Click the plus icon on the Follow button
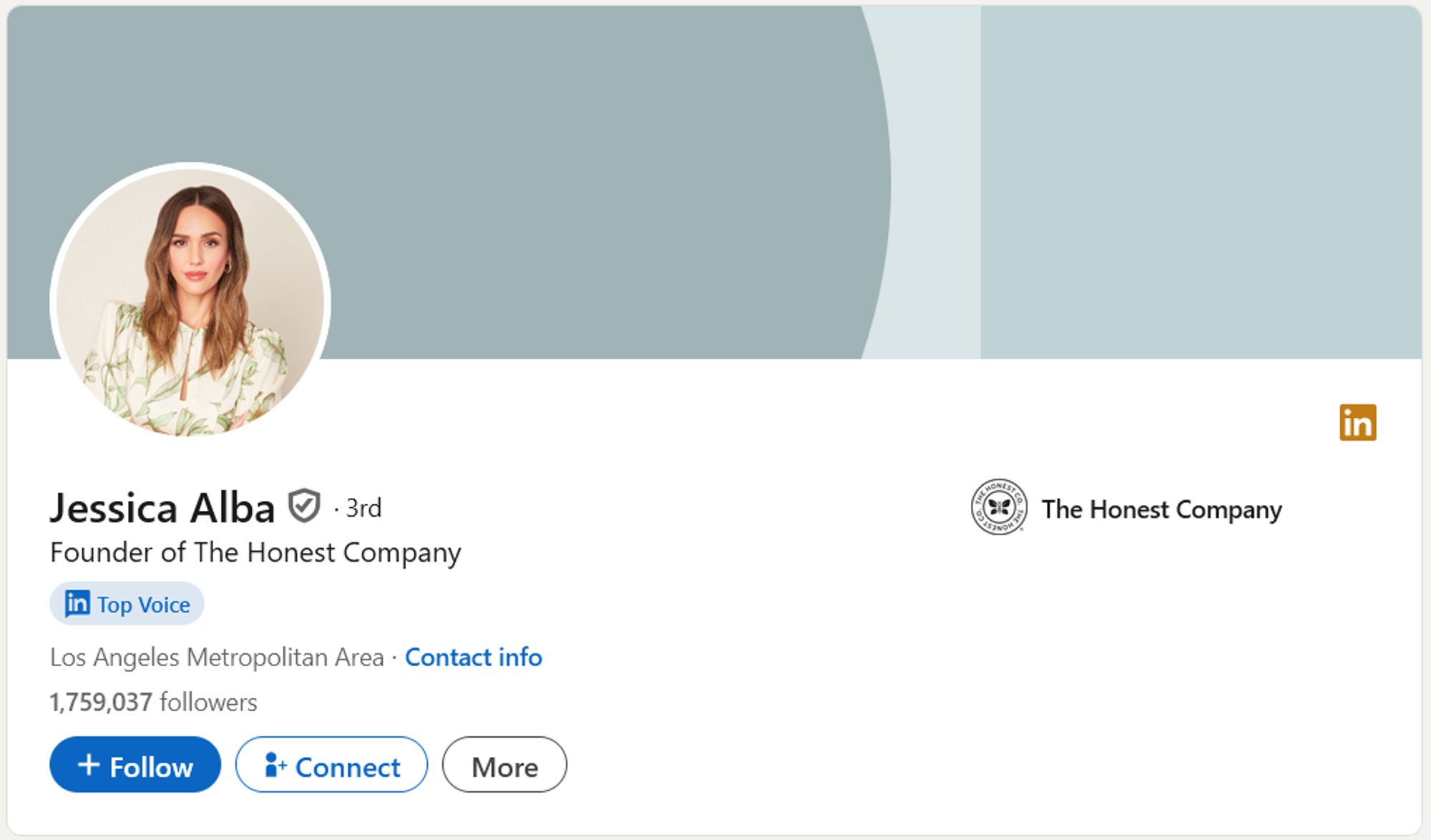 click(89, 764)
